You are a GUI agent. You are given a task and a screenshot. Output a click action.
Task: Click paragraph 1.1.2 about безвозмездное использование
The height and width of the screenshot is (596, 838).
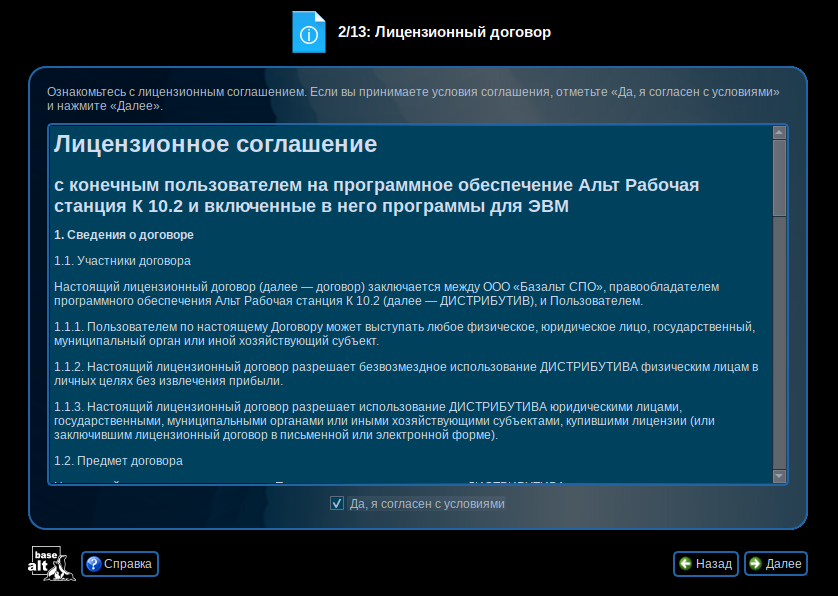413,374
